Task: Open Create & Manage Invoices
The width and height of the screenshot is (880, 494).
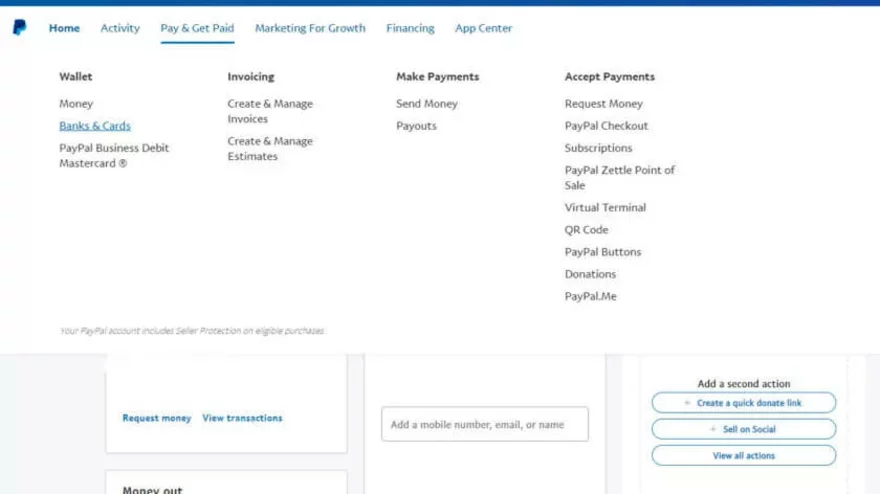Action: tap(270, 111)
